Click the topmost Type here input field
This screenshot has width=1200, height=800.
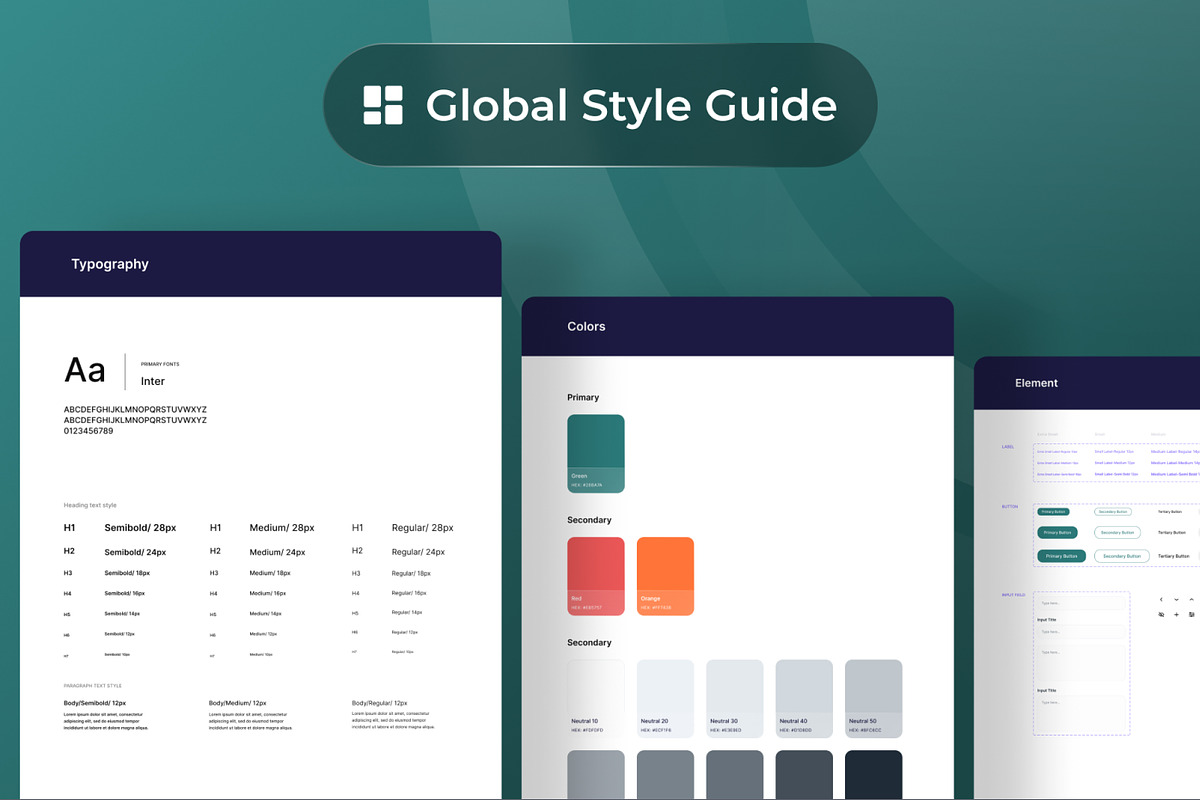point(1081,603)
